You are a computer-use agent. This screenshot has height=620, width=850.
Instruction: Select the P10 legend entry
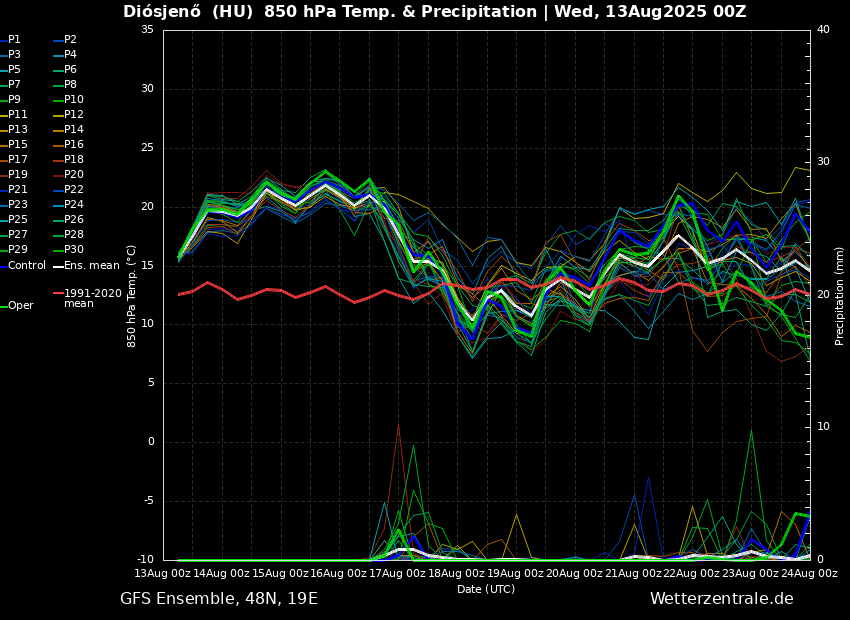coord(74,100)
